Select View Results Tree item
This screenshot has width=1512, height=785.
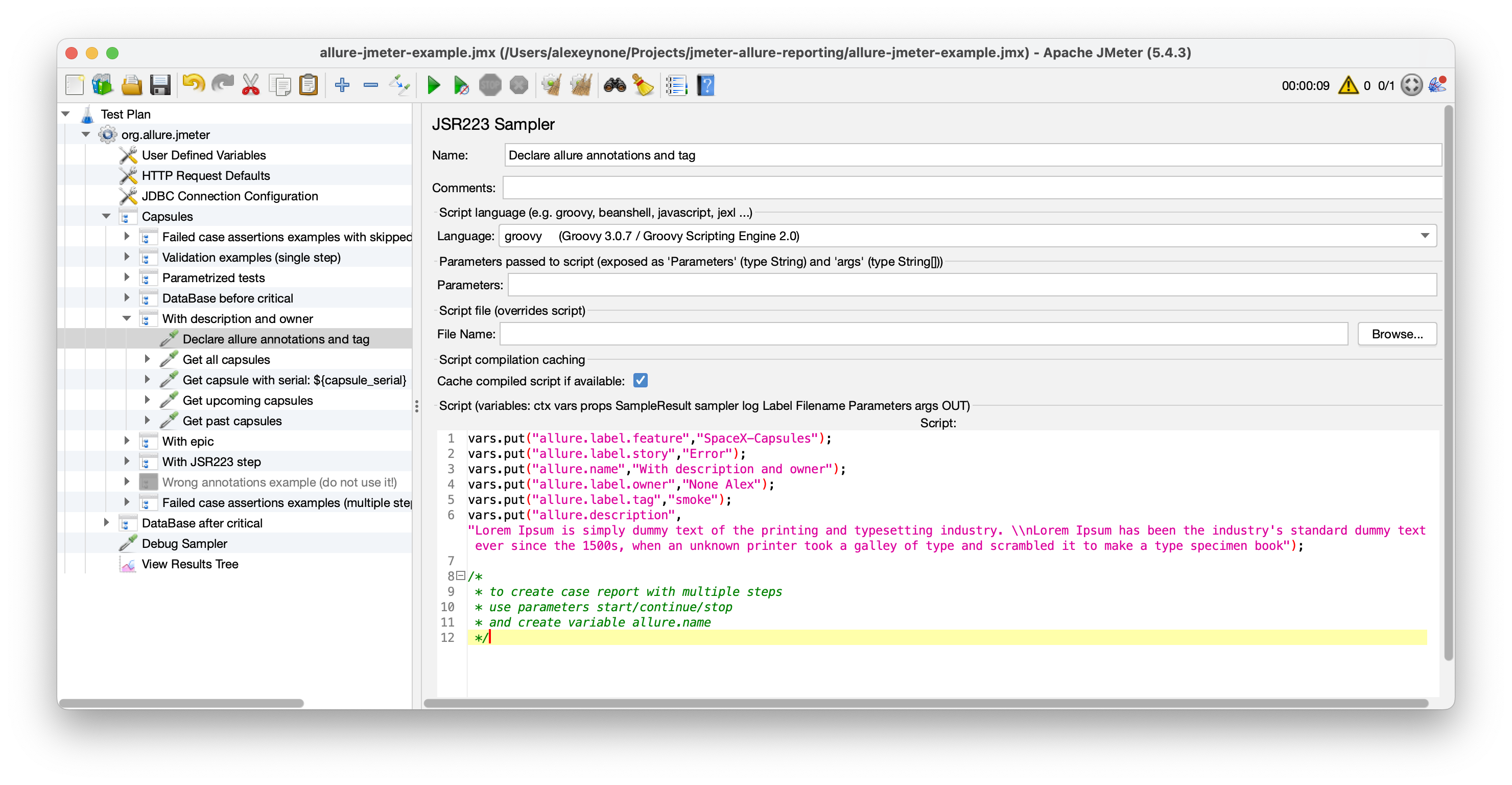190,564
